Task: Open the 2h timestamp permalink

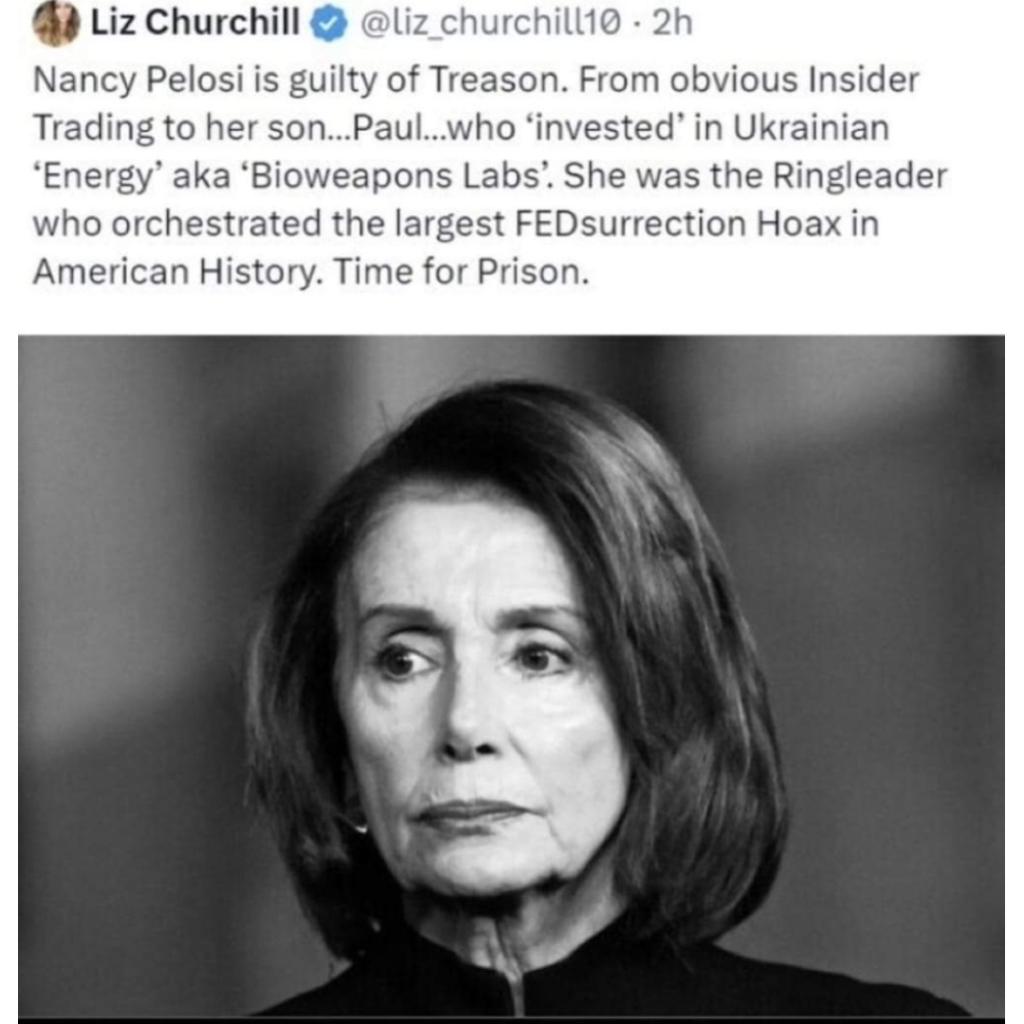Action: click(672, 23)
